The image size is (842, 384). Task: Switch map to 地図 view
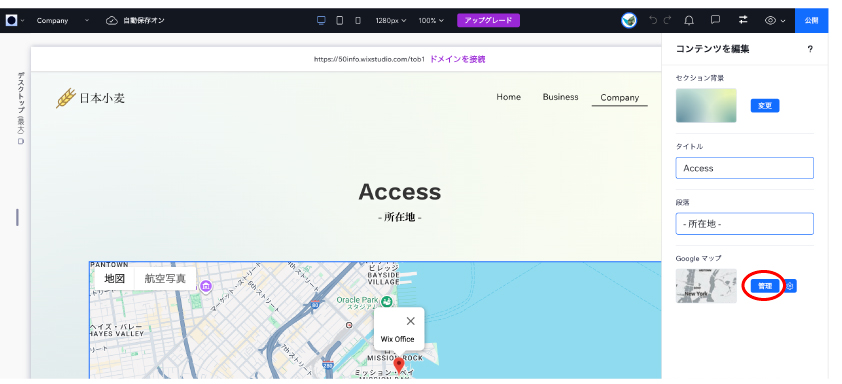(114, 278)
